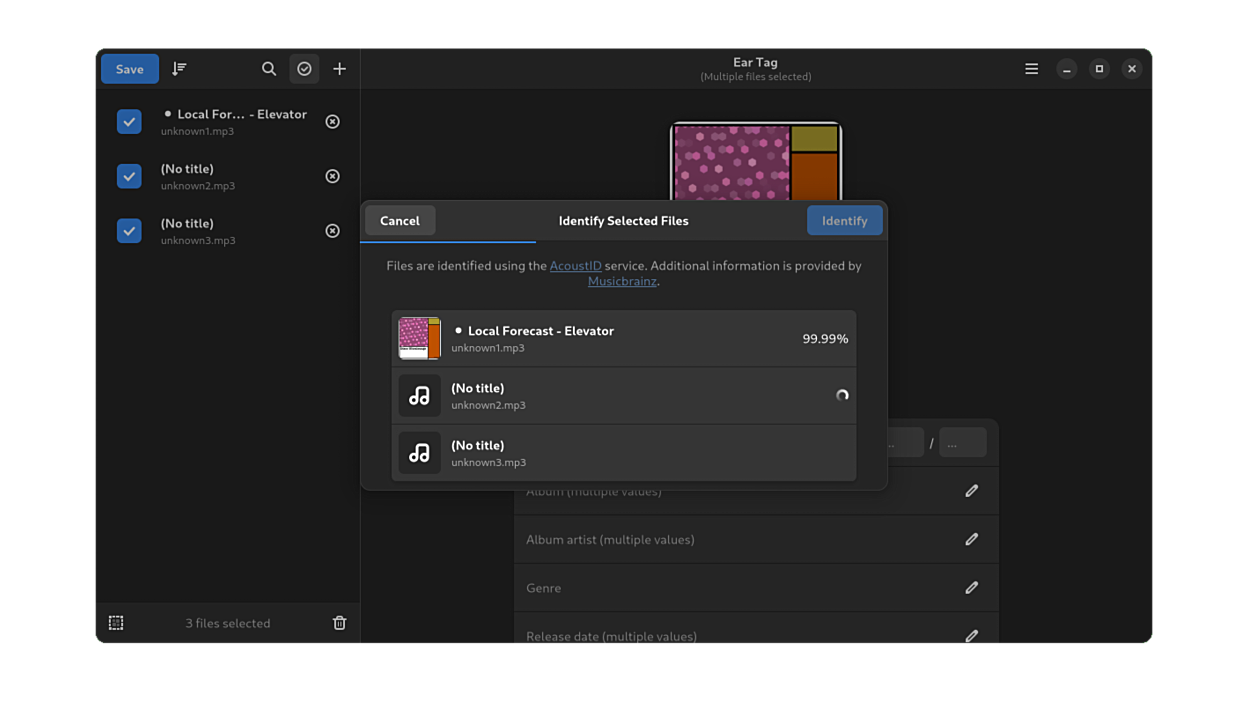Viewport: 1248px width, 702px height.
Task: Open the search files icon
Action: point(269,69)
